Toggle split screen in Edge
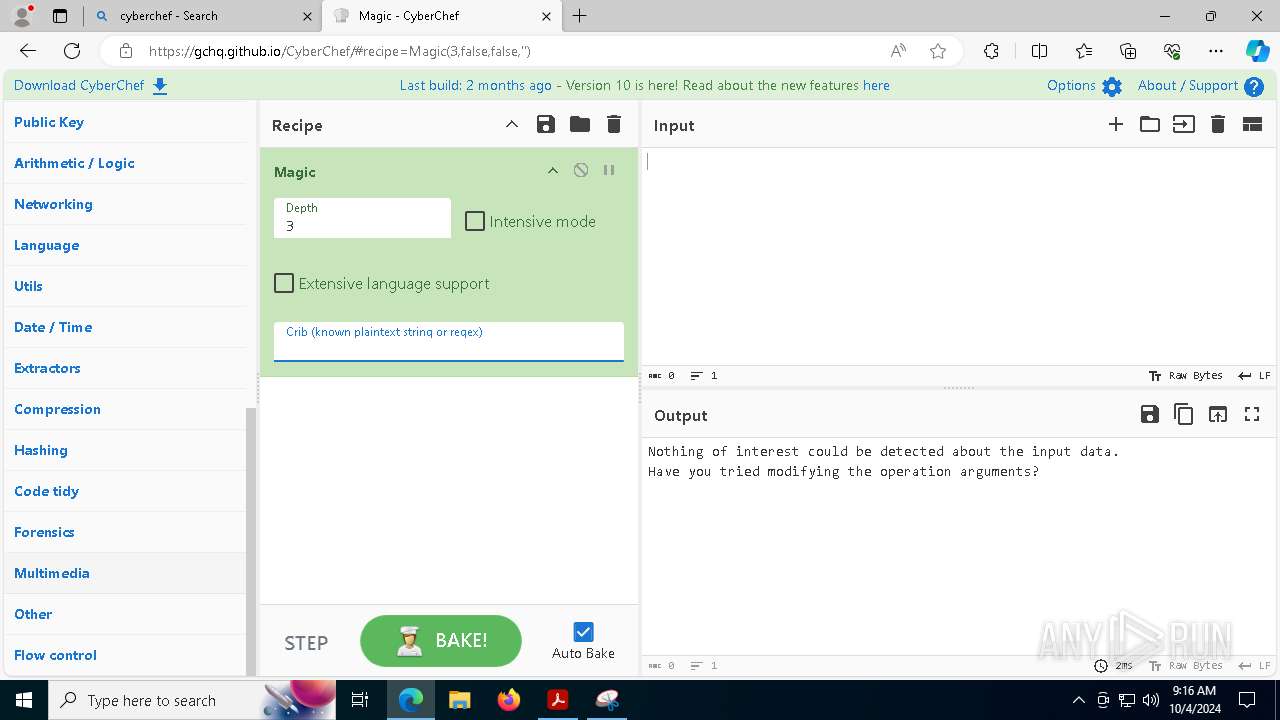The image size is (1280, 720). coord(1040,51)
